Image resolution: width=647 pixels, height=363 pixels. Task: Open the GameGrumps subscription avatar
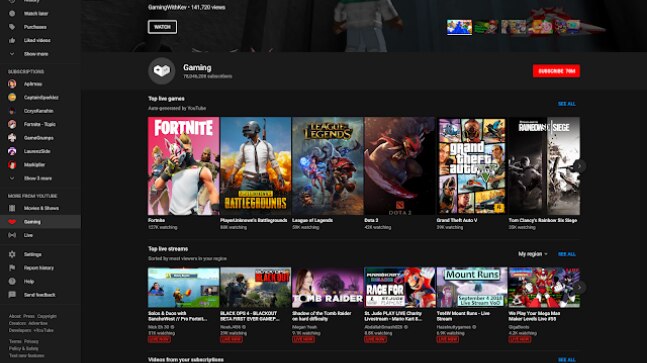(12, 138)
